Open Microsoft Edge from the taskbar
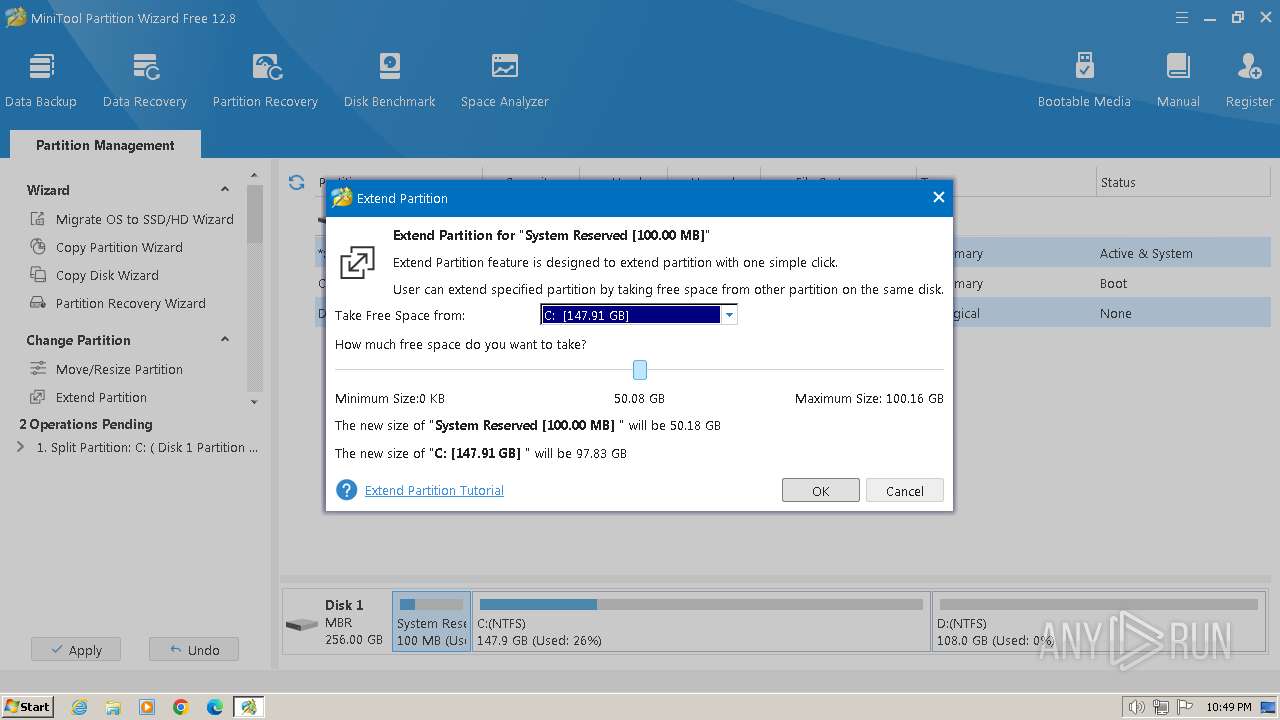This screenshot has height=720, width=1280. pos(215,707)
